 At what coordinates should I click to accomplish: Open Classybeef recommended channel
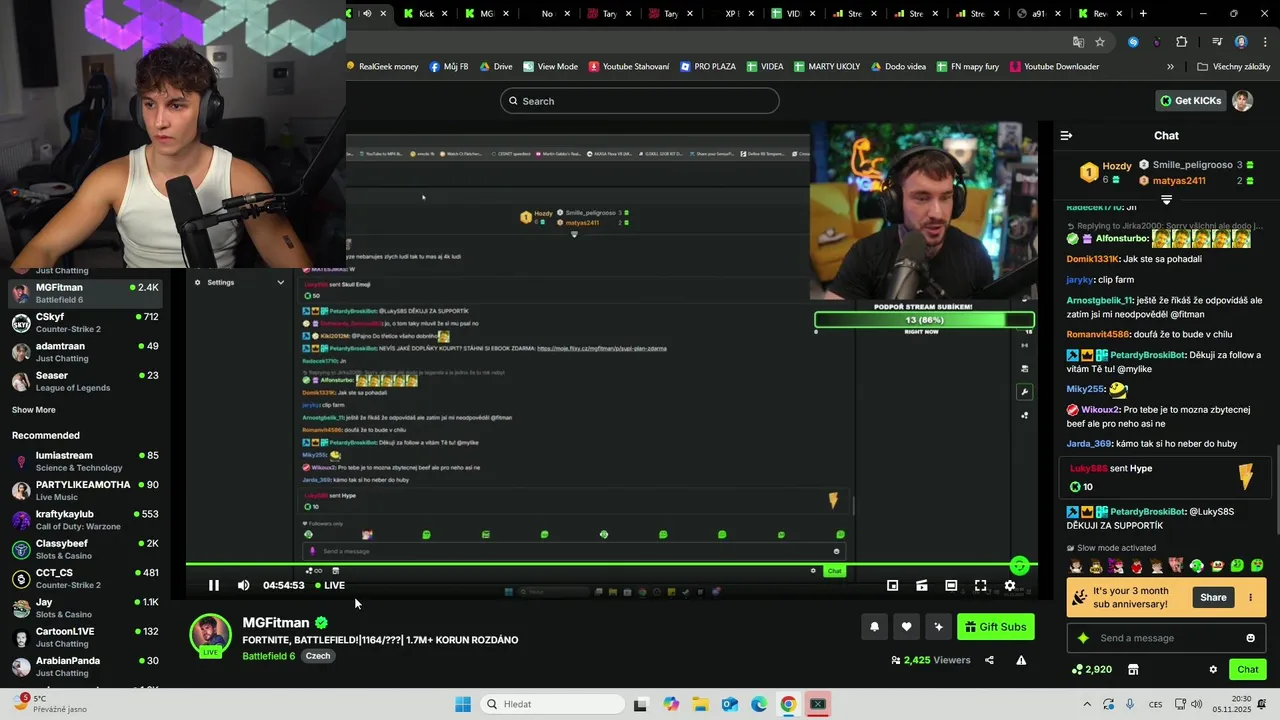85,549
